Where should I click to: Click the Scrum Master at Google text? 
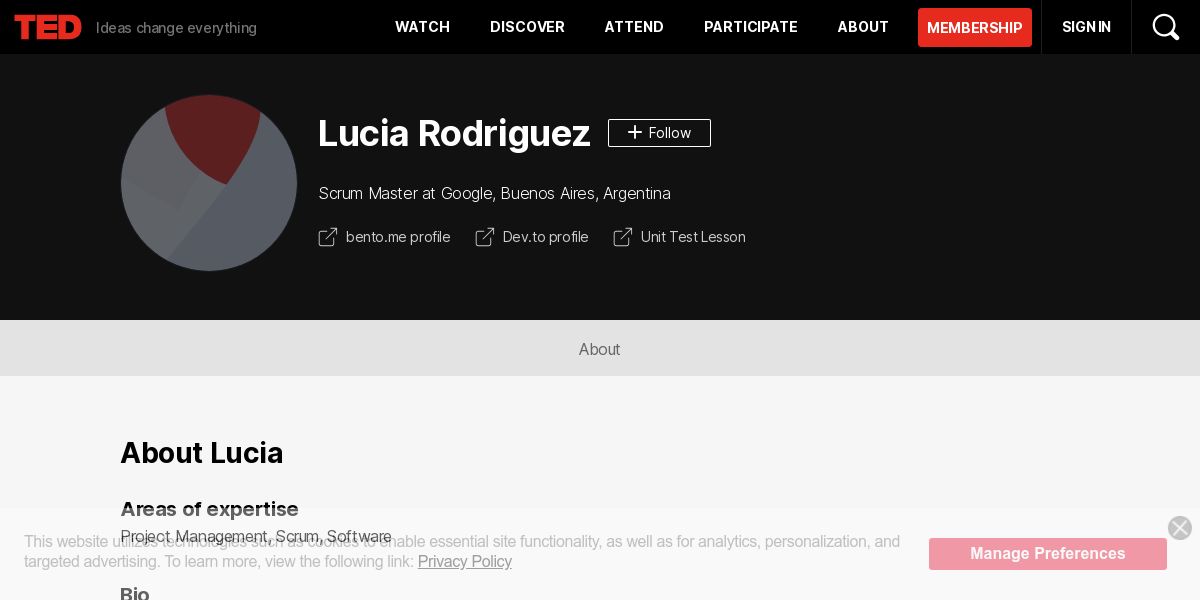click(494, 193)
